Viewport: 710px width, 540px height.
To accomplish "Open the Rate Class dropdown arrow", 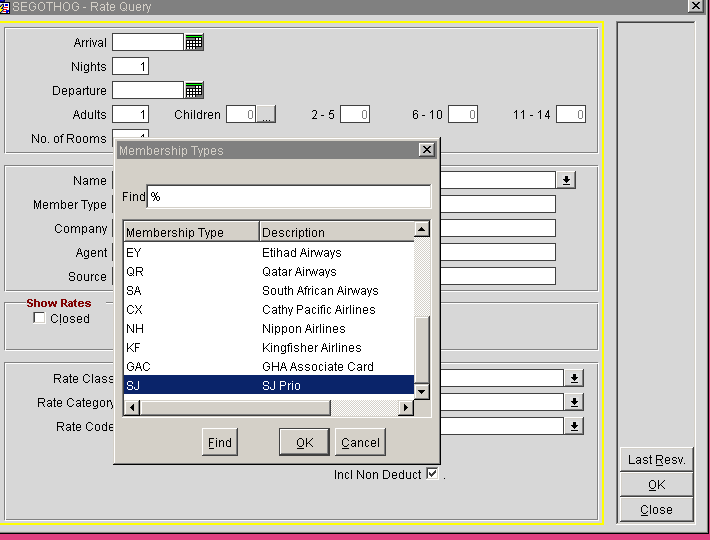I will coord(574,378).
